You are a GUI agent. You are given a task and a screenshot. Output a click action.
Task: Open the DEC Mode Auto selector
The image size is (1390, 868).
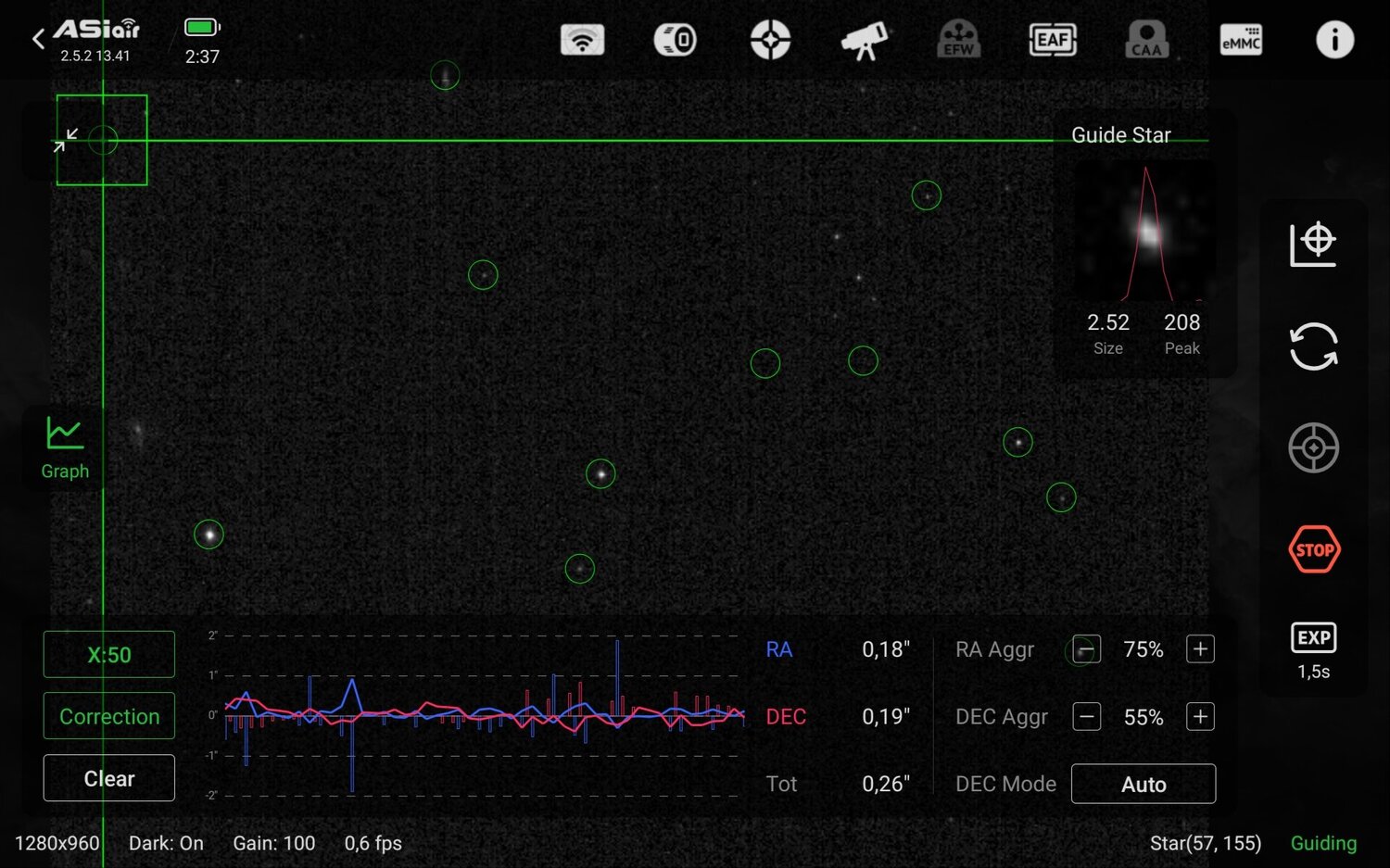(1144, 784)
